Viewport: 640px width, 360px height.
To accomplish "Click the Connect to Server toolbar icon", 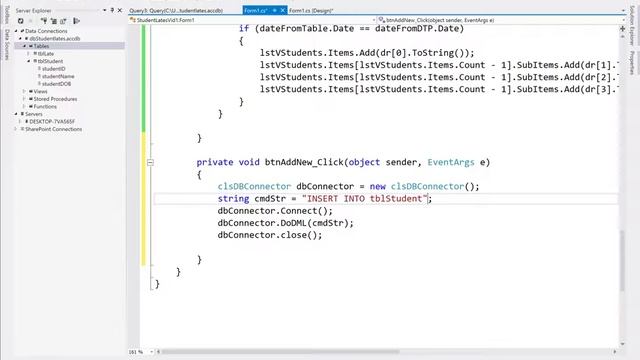I will point(53,21).
